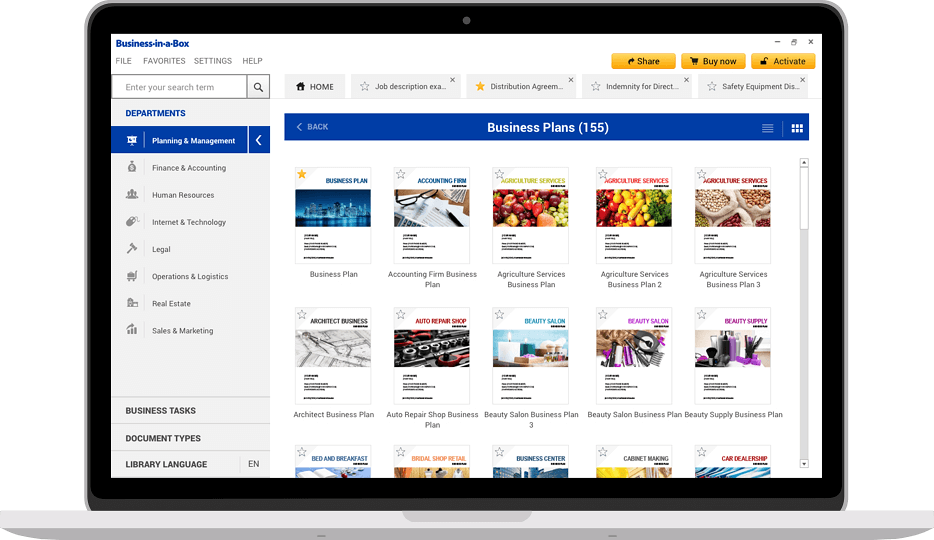Close the Job description tab
934x540 pixels.
pyautogui.click(x=452, y=80)
